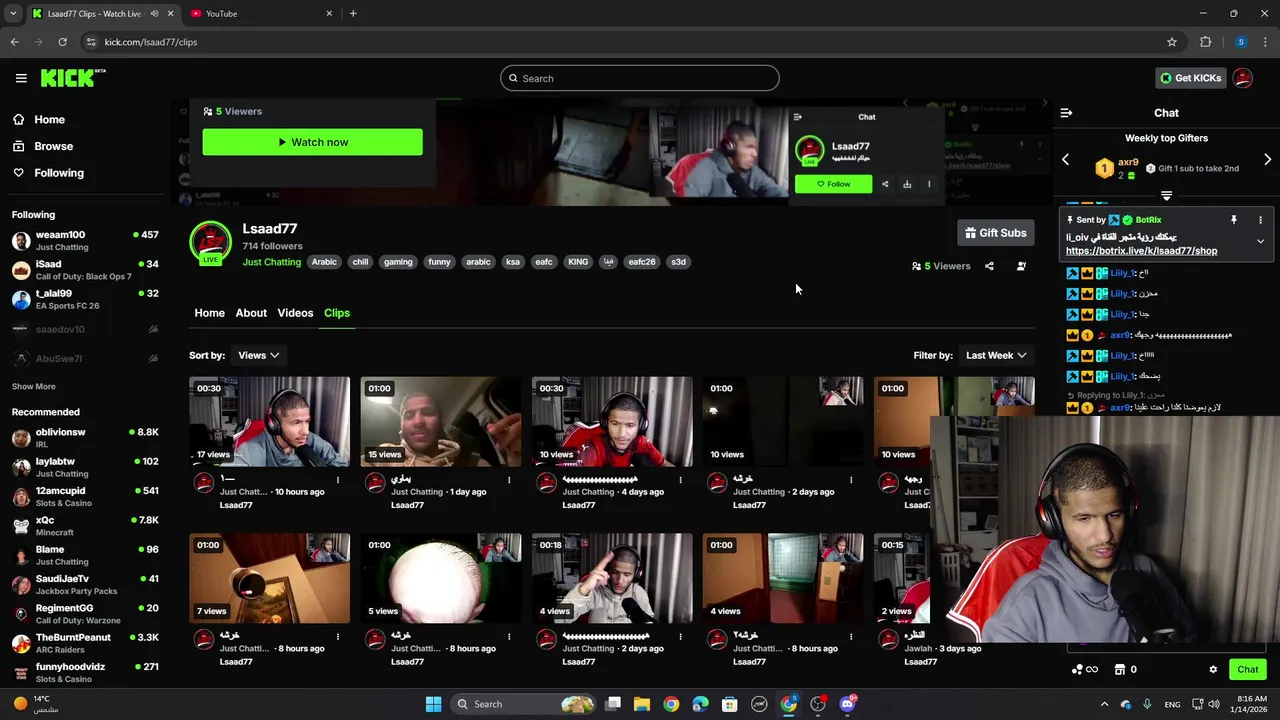Open the botrix.live shop link
The height and width of the screenshot is (720, 1280).
1141,251
